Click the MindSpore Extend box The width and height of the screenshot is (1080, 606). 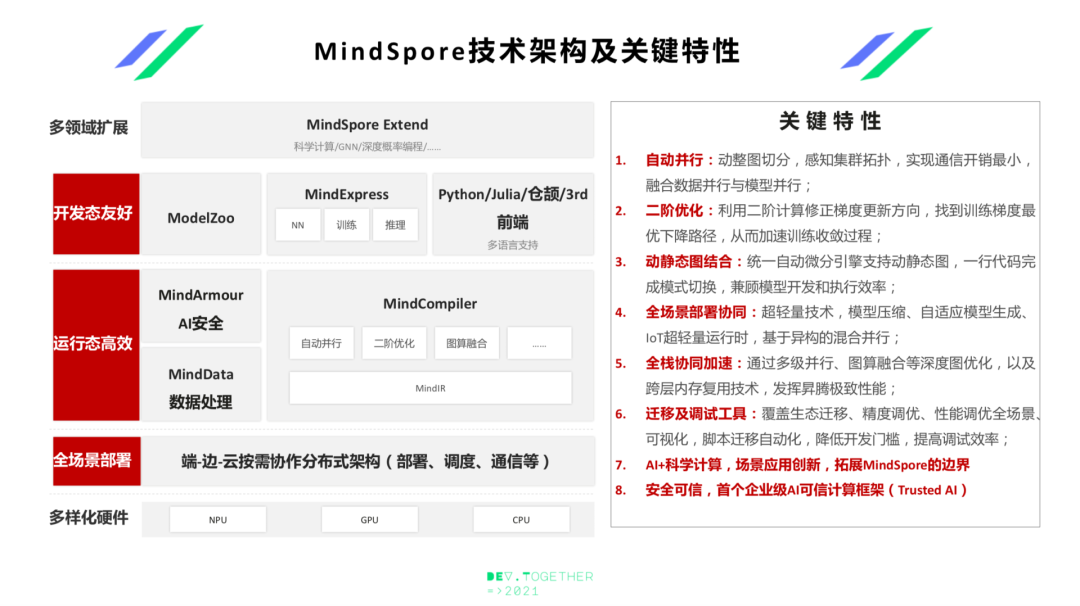367,130
